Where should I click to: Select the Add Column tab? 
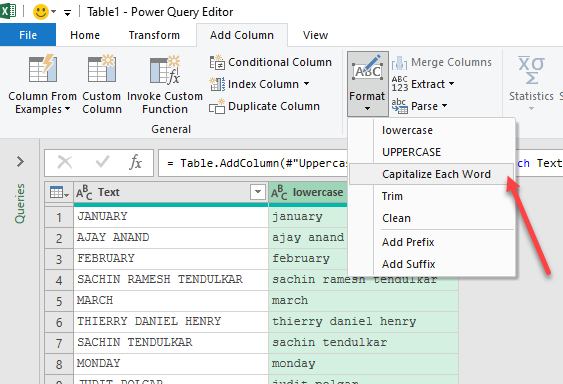tap(242, 35)
